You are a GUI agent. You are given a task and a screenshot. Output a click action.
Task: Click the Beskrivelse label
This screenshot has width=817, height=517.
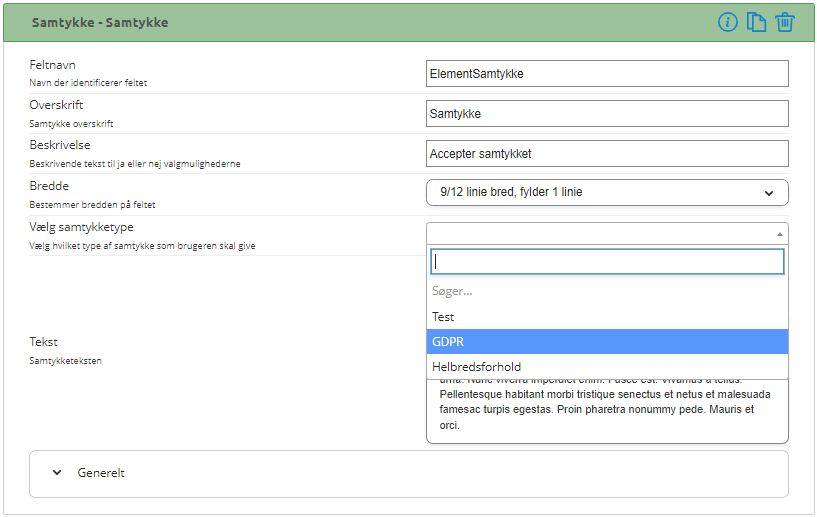pyautogui.click(x=60, y=145)
